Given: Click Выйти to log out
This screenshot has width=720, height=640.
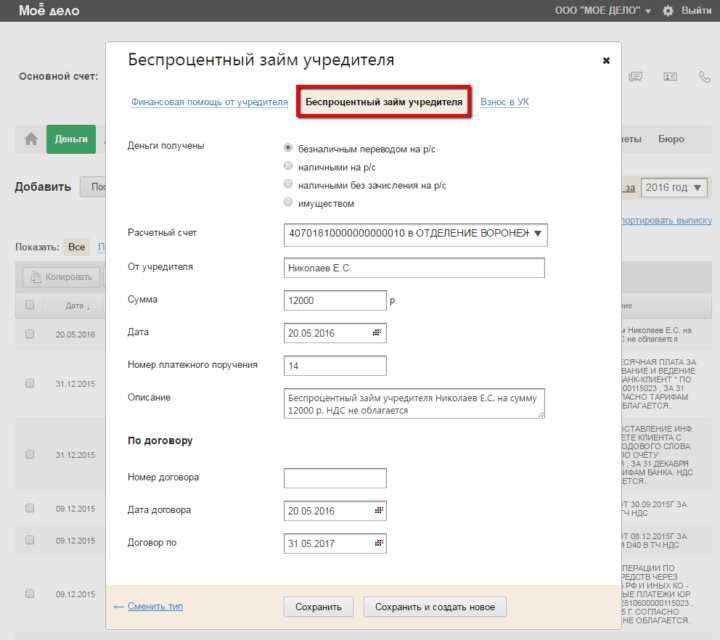Looking at the screenshot, I should [696, 11].
